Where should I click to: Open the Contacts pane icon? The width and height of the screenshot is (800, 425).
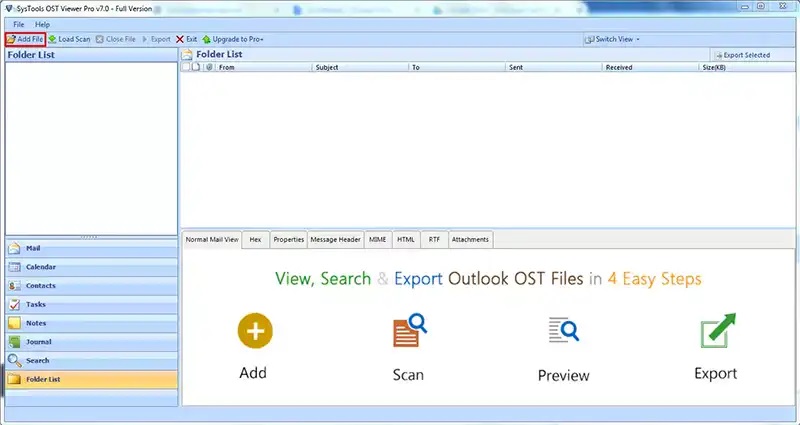15,286
